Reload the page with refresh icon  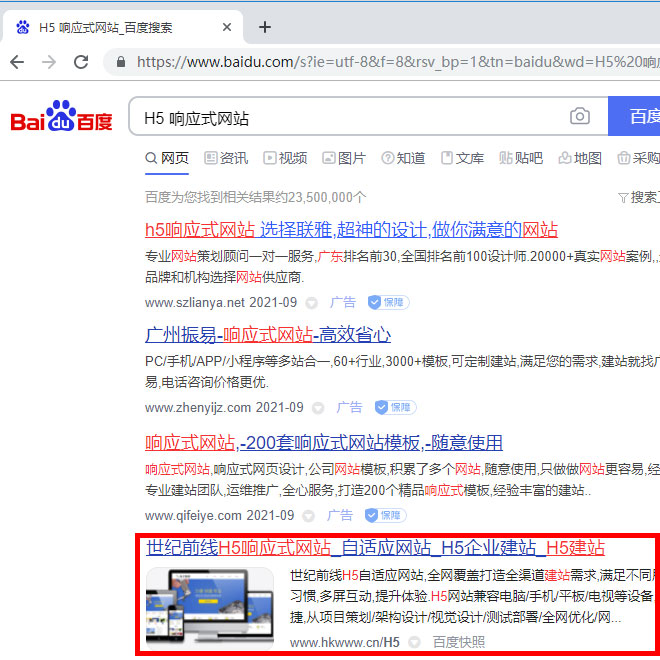[81, 62]
